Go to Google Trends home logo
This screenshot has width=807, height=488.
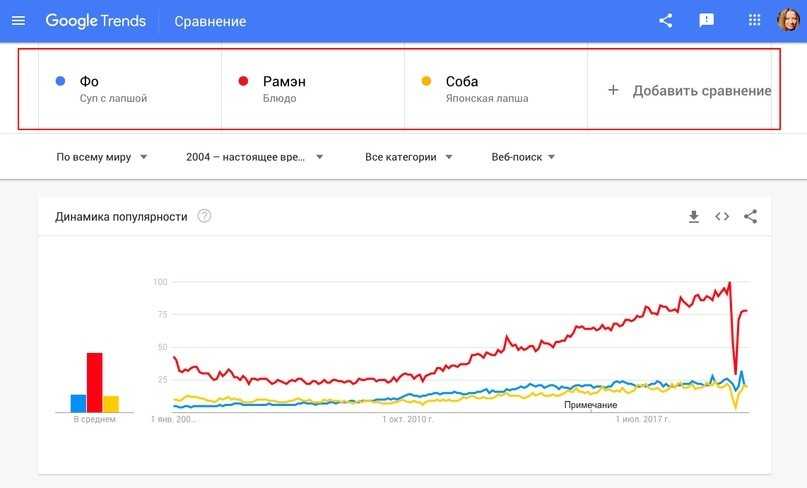pyautogui.click(x=95, y=21)
